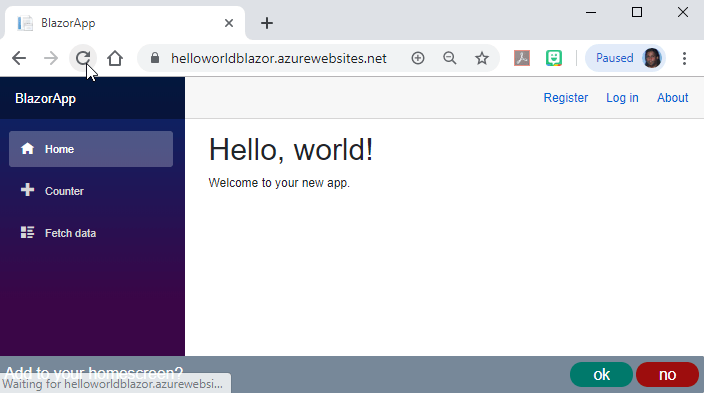Click the install app plus icon in address bar

418,58
